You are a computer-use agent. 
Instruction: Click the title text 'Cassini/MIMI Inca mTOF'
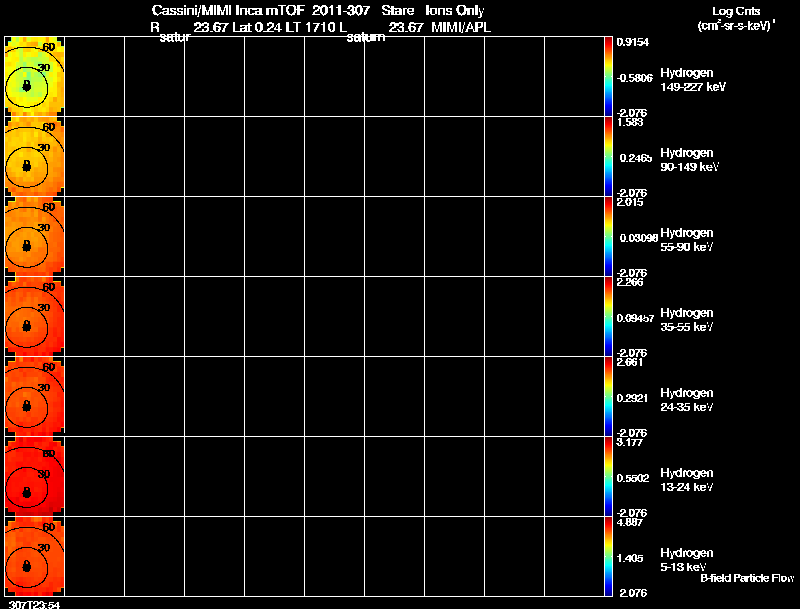[228, 11]
